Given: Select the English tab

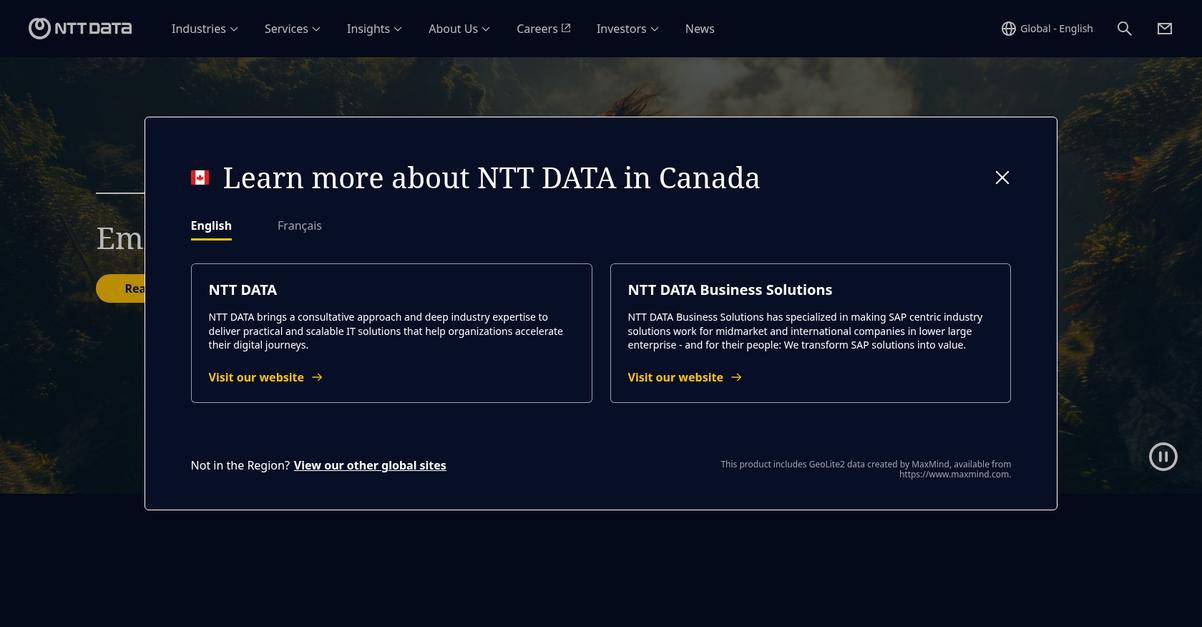Looking at the screenshot, I should pyautogui.click(x=211, y=226).
